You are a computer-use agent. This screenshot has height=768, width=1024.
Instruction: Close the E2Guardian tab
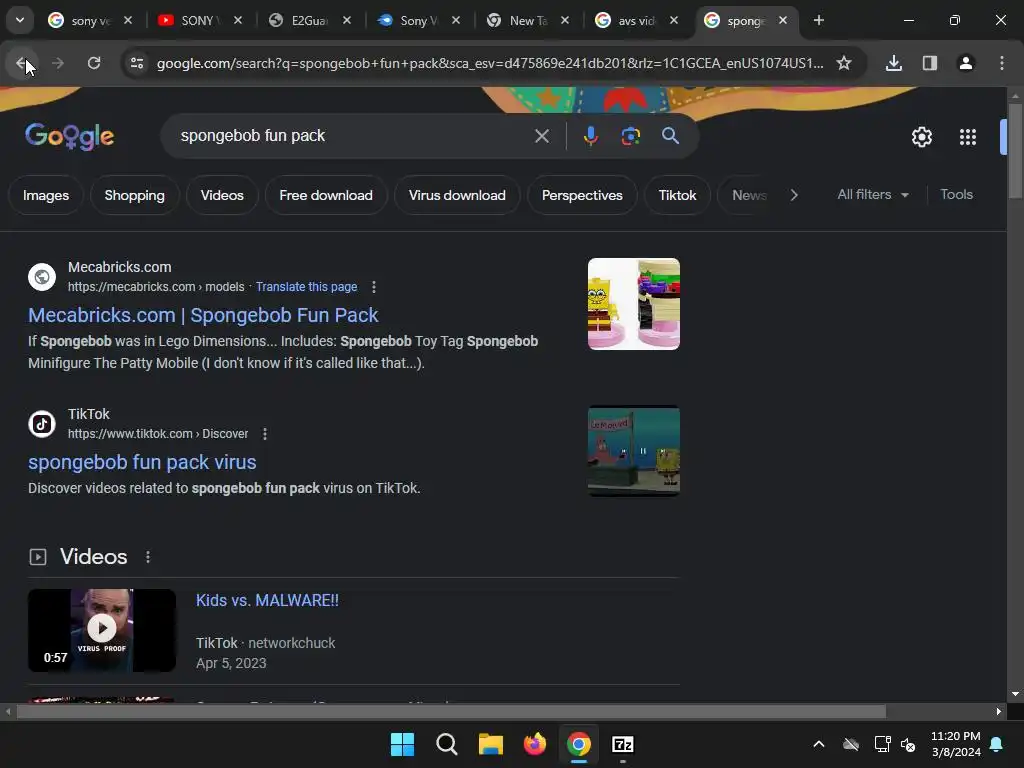(x=347, y=20)
